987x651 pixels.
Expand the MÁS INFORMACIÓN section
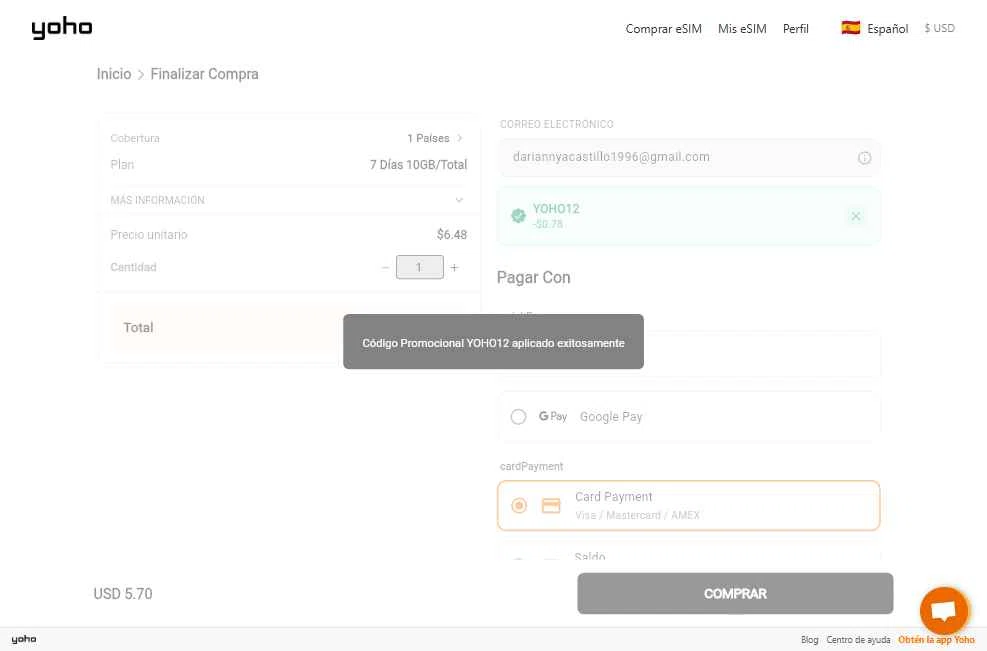289,200
